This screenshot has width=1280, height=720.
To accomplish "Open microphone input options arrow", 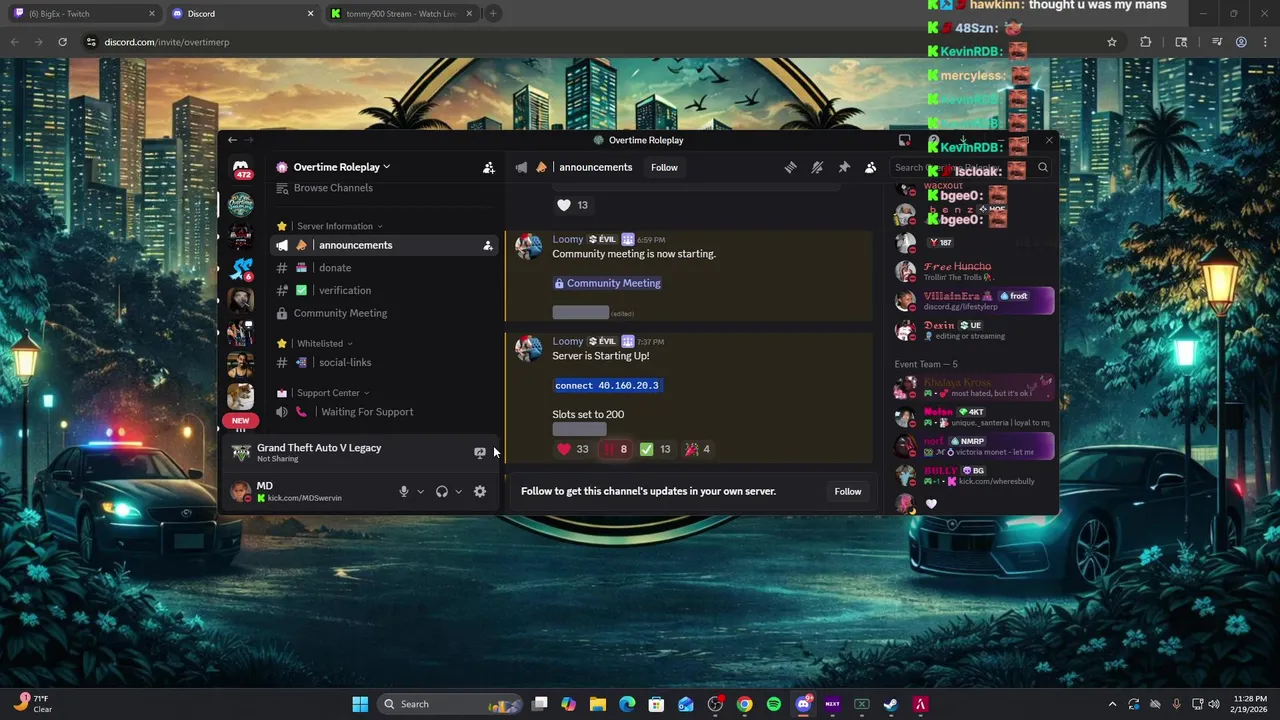I will pos(420,491).
